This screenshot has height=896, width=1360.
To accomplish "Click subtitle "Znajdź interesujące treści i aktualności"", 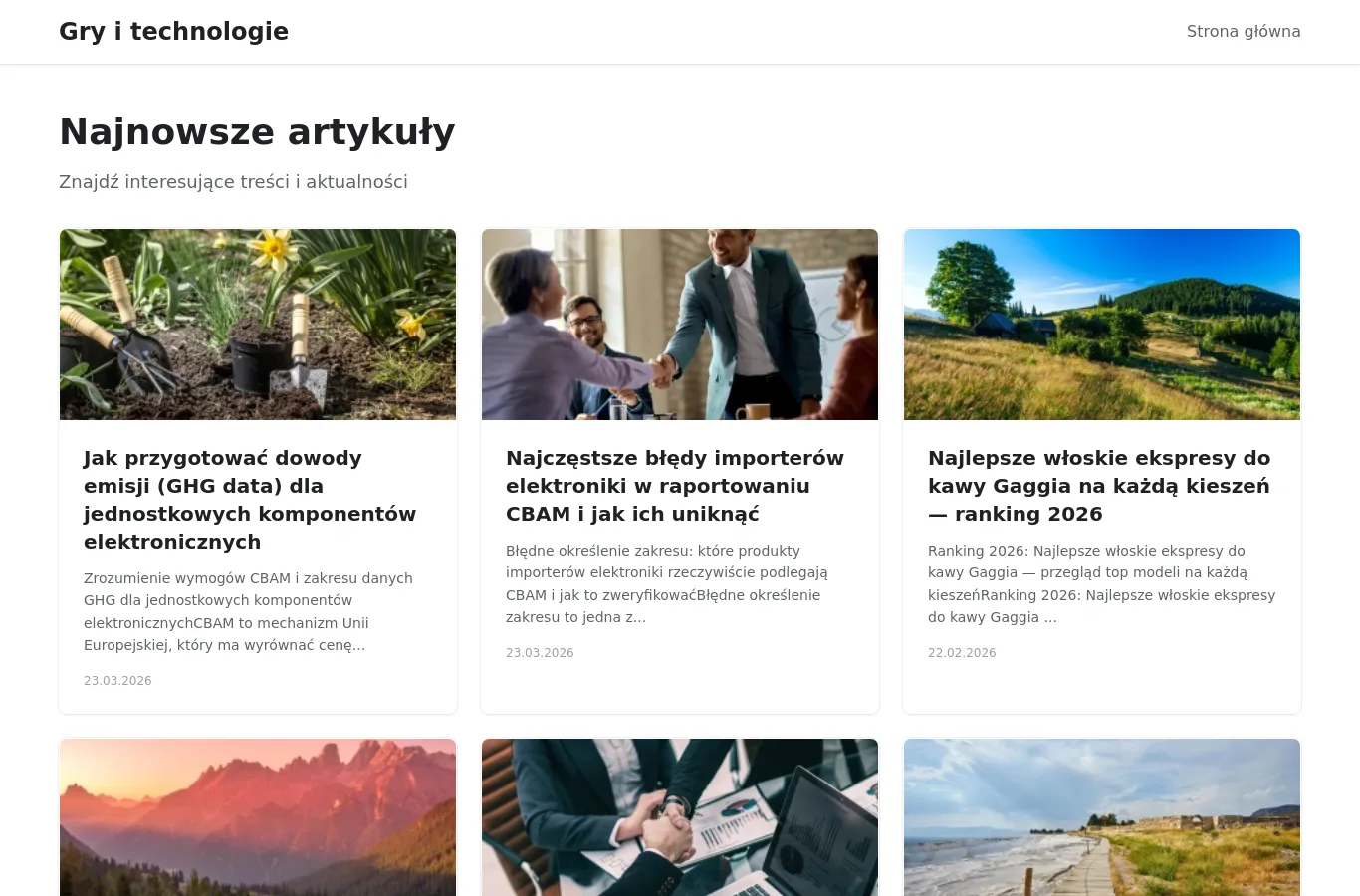I will 233,182.
